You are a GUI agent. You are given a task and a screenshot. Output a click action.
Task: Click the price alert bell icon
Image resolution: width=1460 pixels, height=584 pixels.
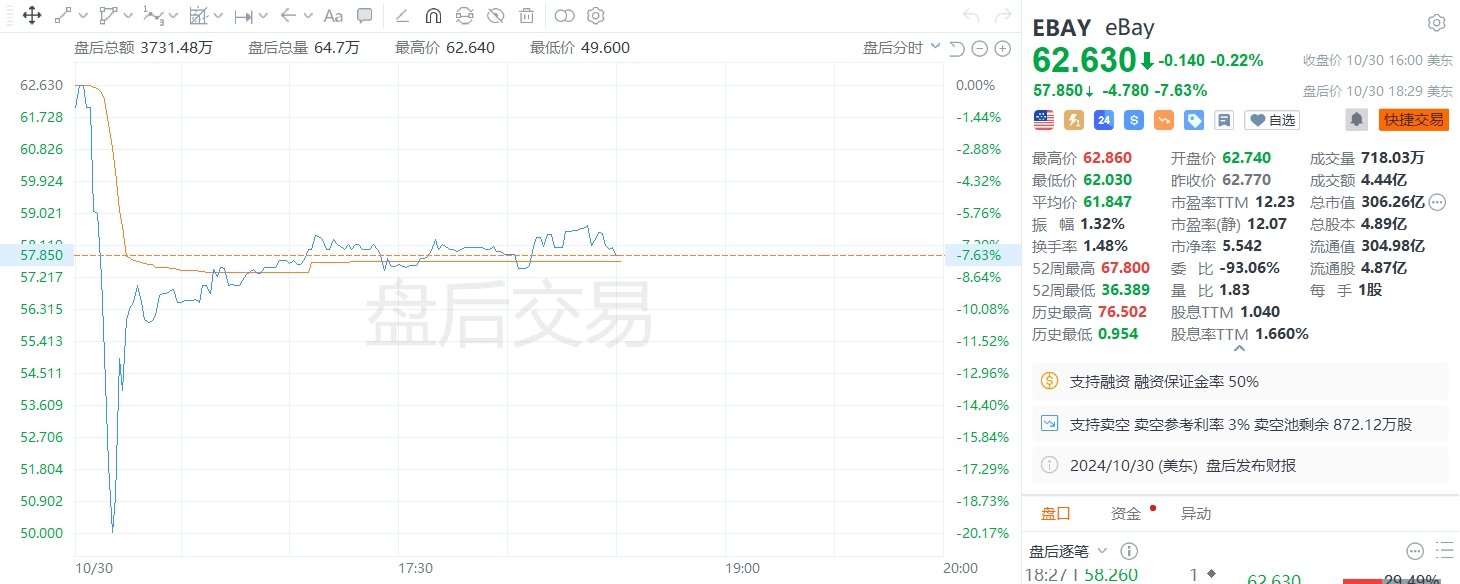coord(1356,120)
